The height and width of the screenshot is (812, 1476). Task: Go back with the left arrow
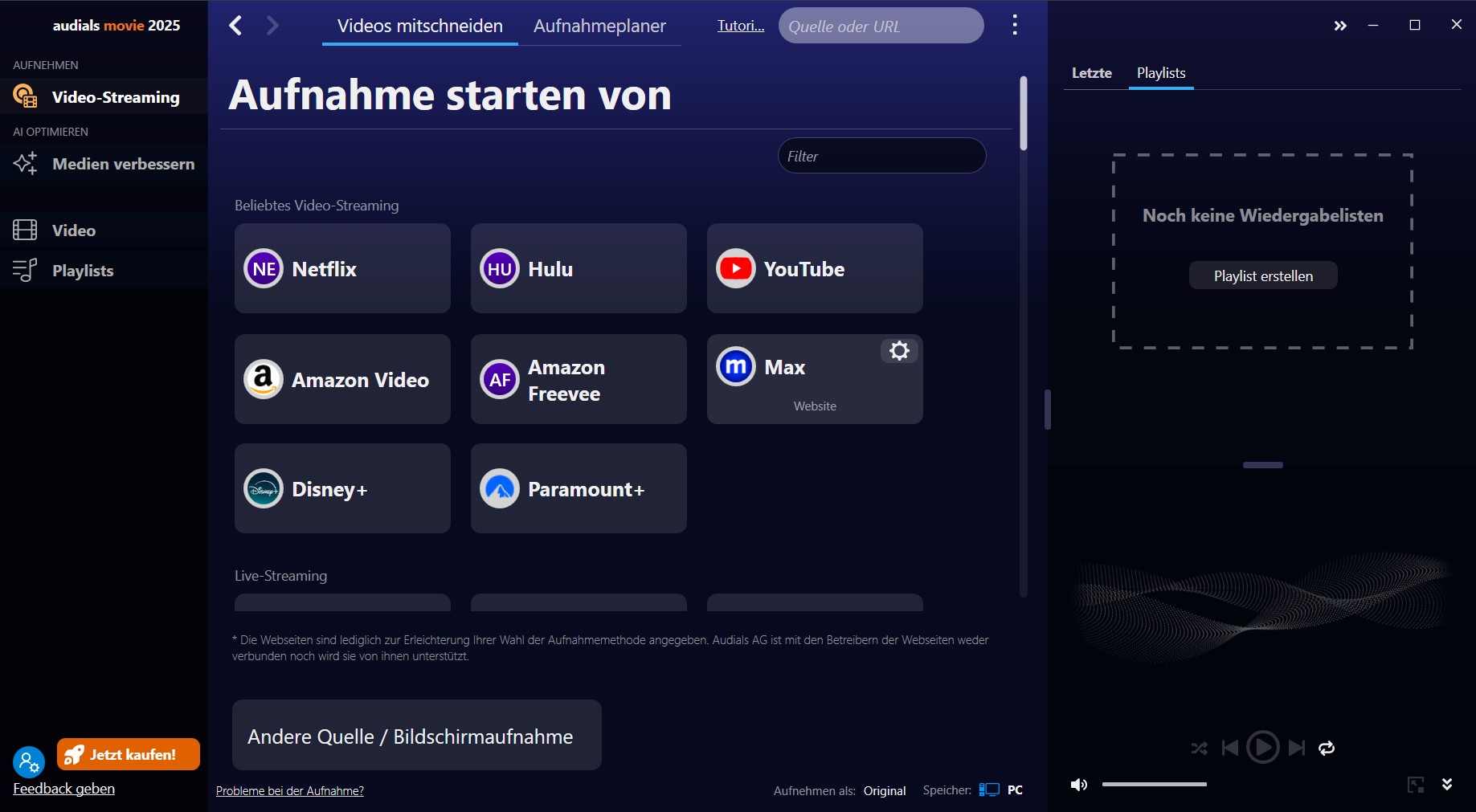[x=235, y=26]
